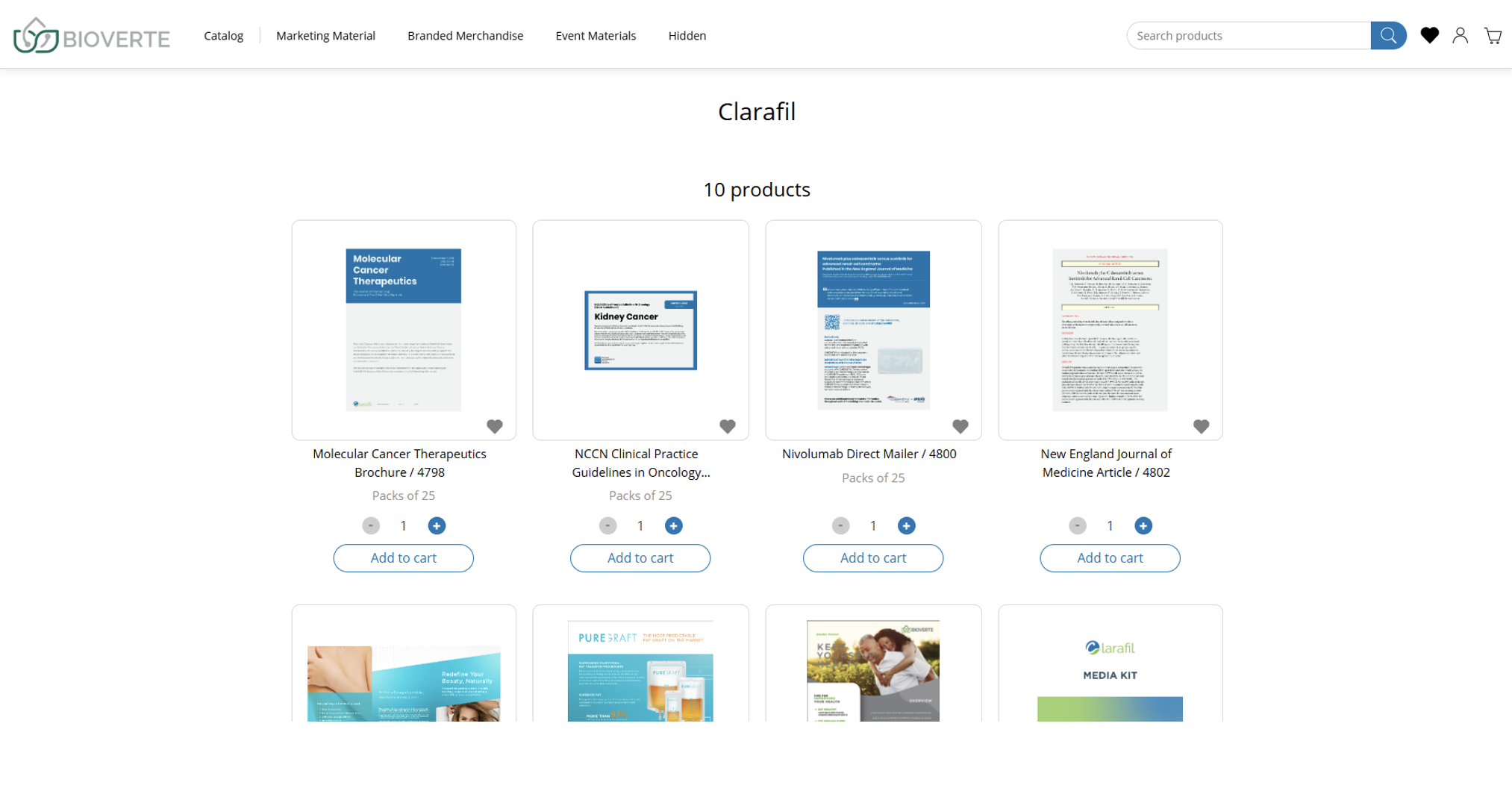Image resolution: width=1512 pixels, height=791 pixels.
Task: Open the Catalog menu
Action: (x=223, y=36)
